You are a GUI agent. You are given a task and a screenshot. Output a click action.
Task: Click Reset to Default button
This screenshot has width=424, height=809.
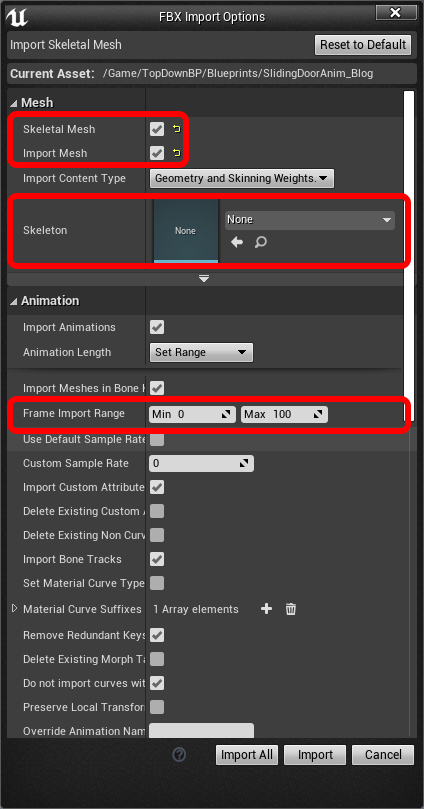tap(363, 45)
